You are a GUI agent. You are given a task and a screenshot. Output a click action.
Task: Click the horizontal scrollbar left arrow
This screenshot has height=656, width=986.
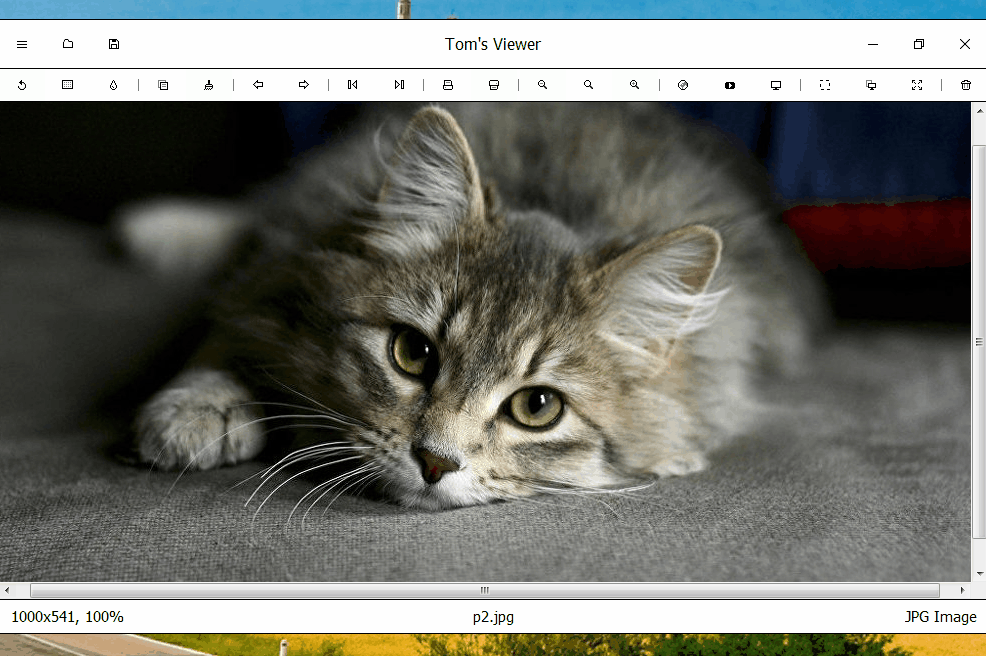[x=7, y=590]
